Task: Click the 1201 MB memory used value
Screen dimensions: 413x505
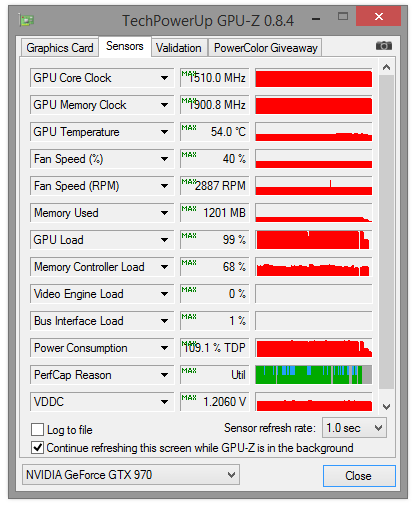Action: click(215, 213)
